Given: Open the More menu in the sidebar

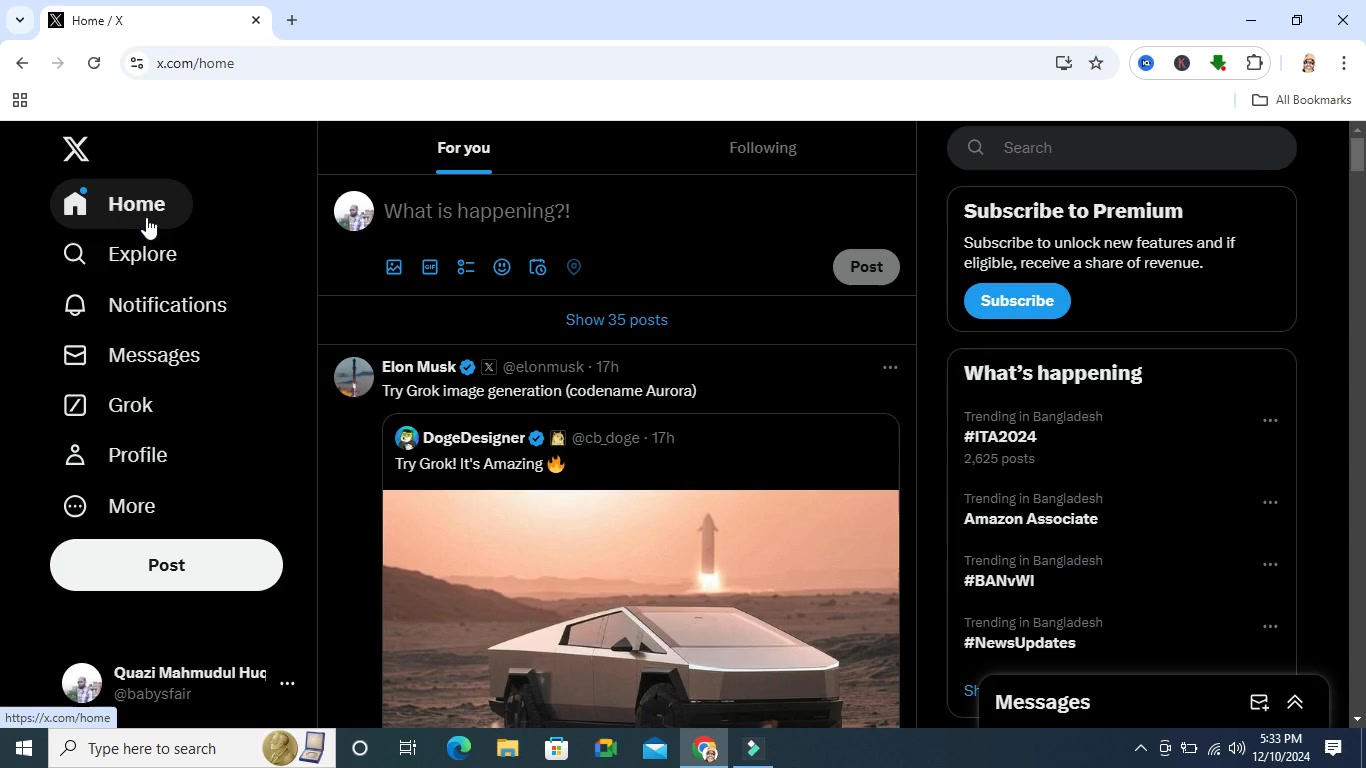Looking at the screenshot, I should pos(110,506).
